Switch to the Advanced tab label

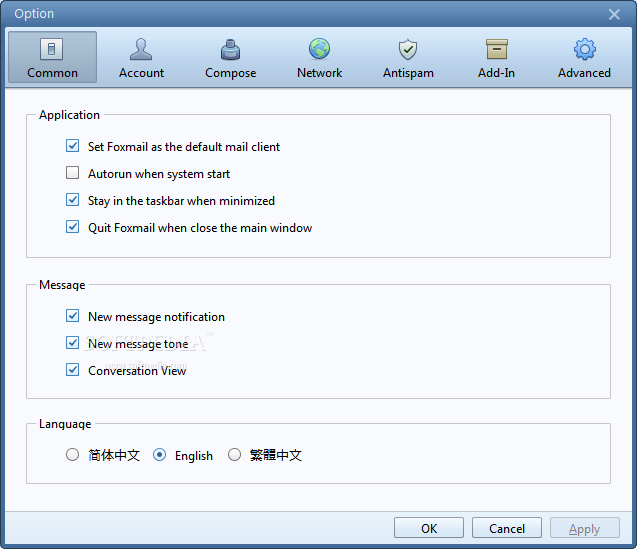pyautogui.click(x=584, y=73)
